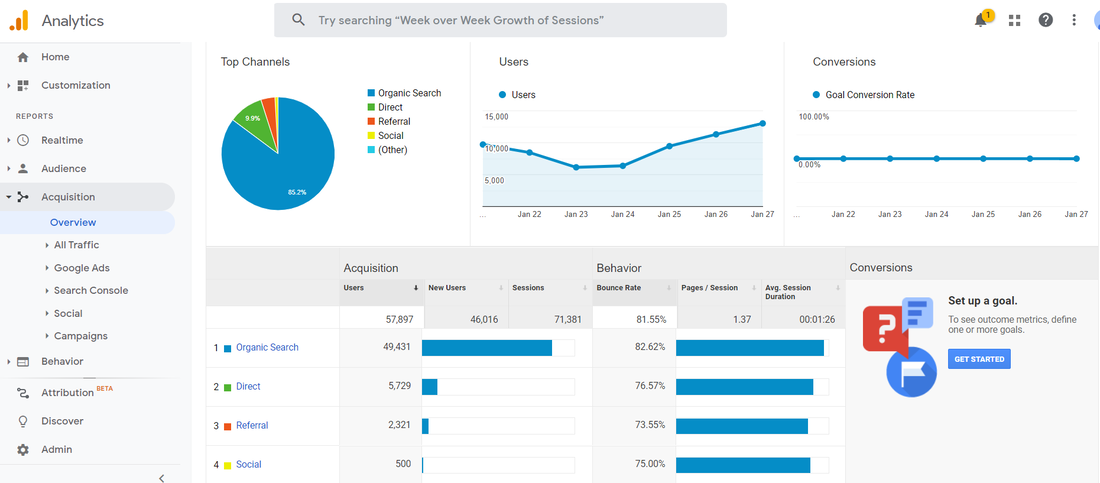
Task: Open the Behavior reports menu item
Action: [x=62, y=362]
